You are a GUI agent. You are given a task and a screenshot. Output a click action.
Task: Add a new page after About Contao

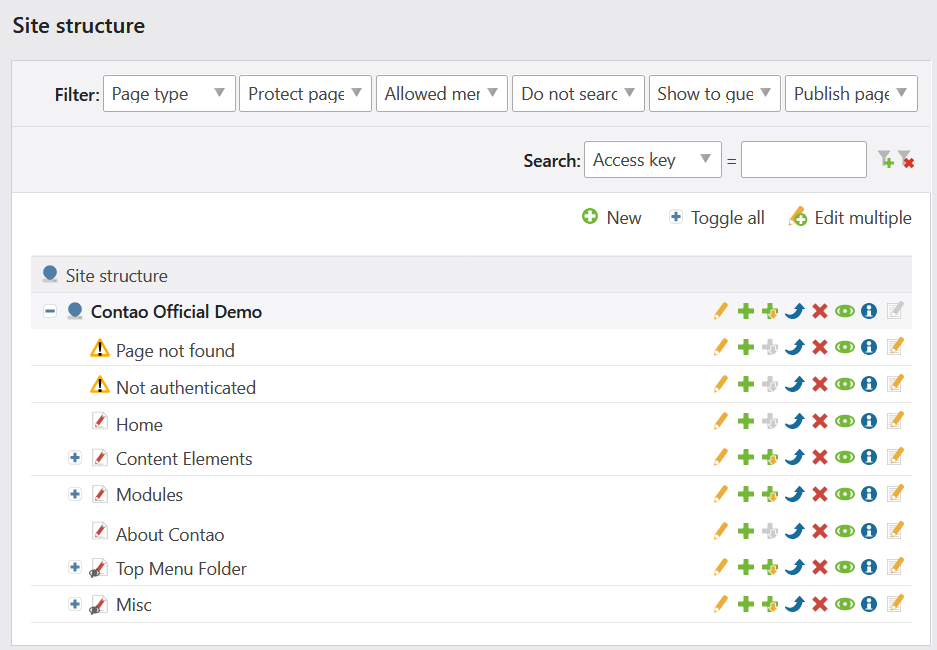[x=745, y=531]
